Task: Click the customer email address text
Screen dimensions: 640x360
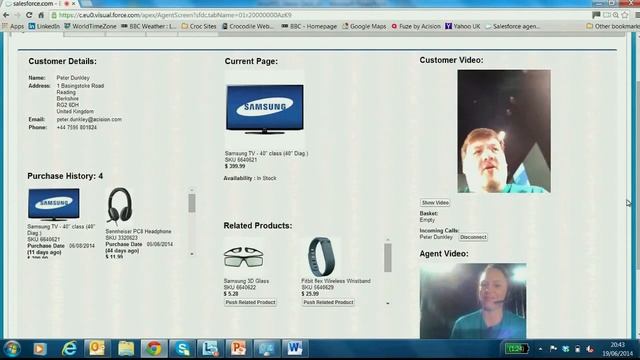Action: click(89, 120)
